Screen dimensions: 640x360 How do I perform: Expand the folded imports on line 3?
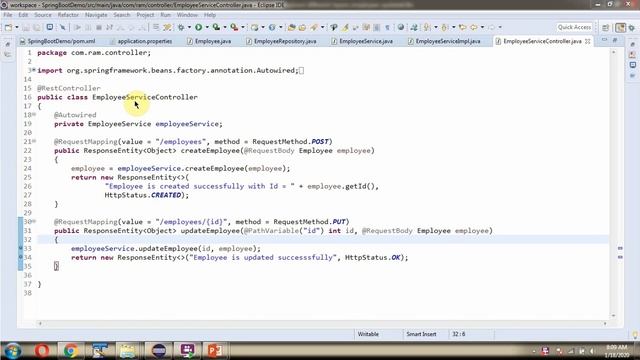(x=34, y=70)
